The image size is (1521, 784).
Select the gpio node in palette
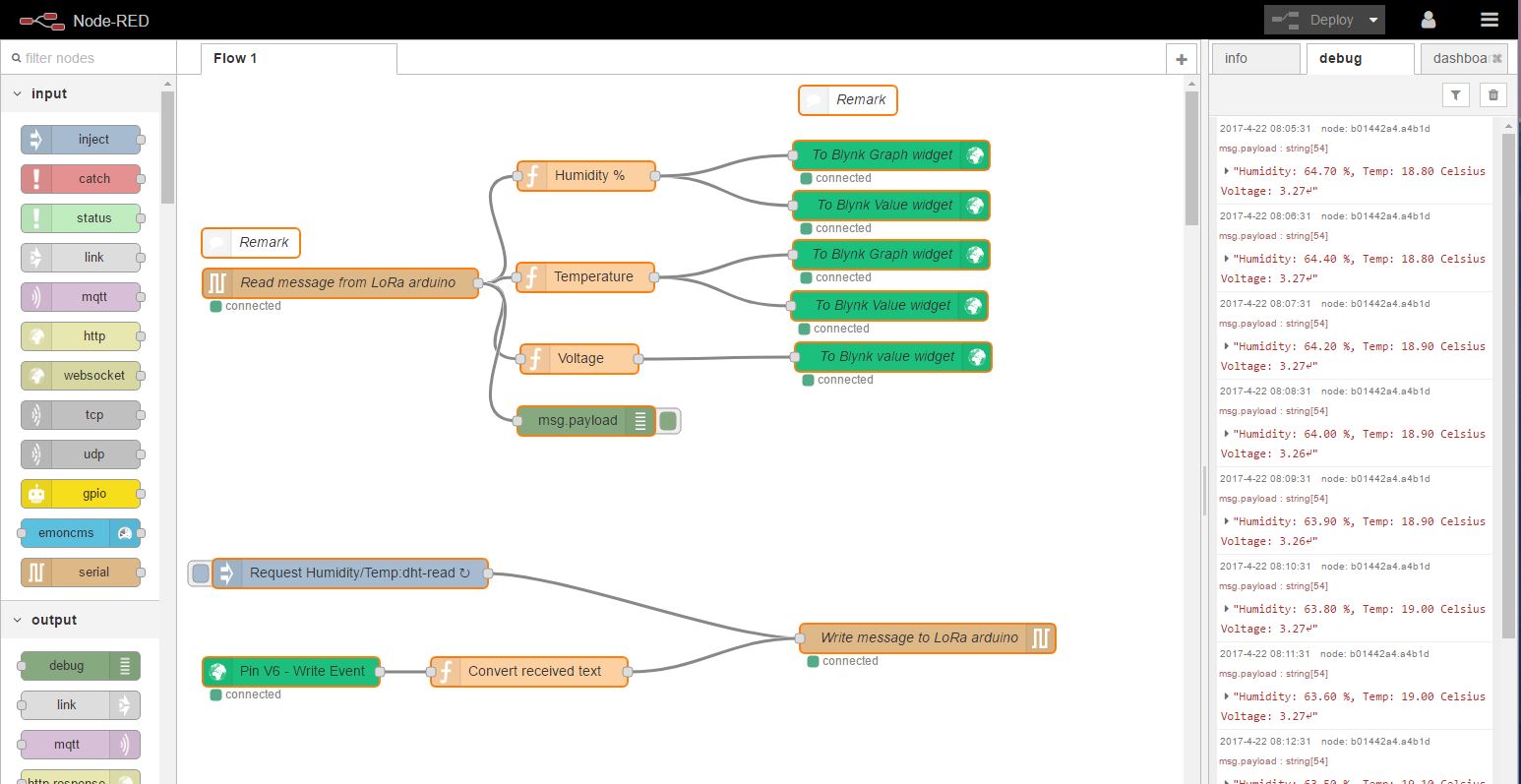[x=81, y=494]
